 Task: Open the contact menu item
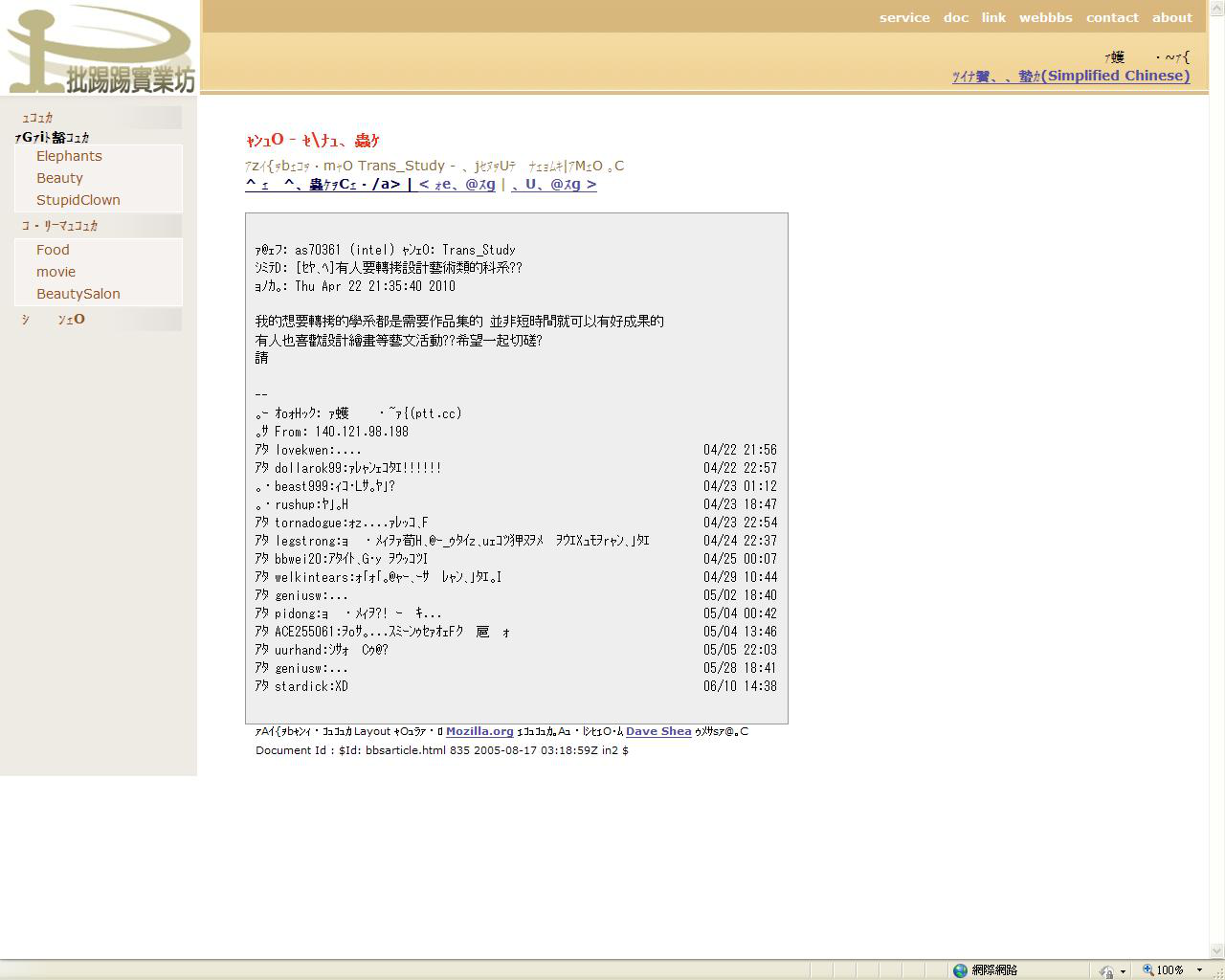[x=1112, y=17]
